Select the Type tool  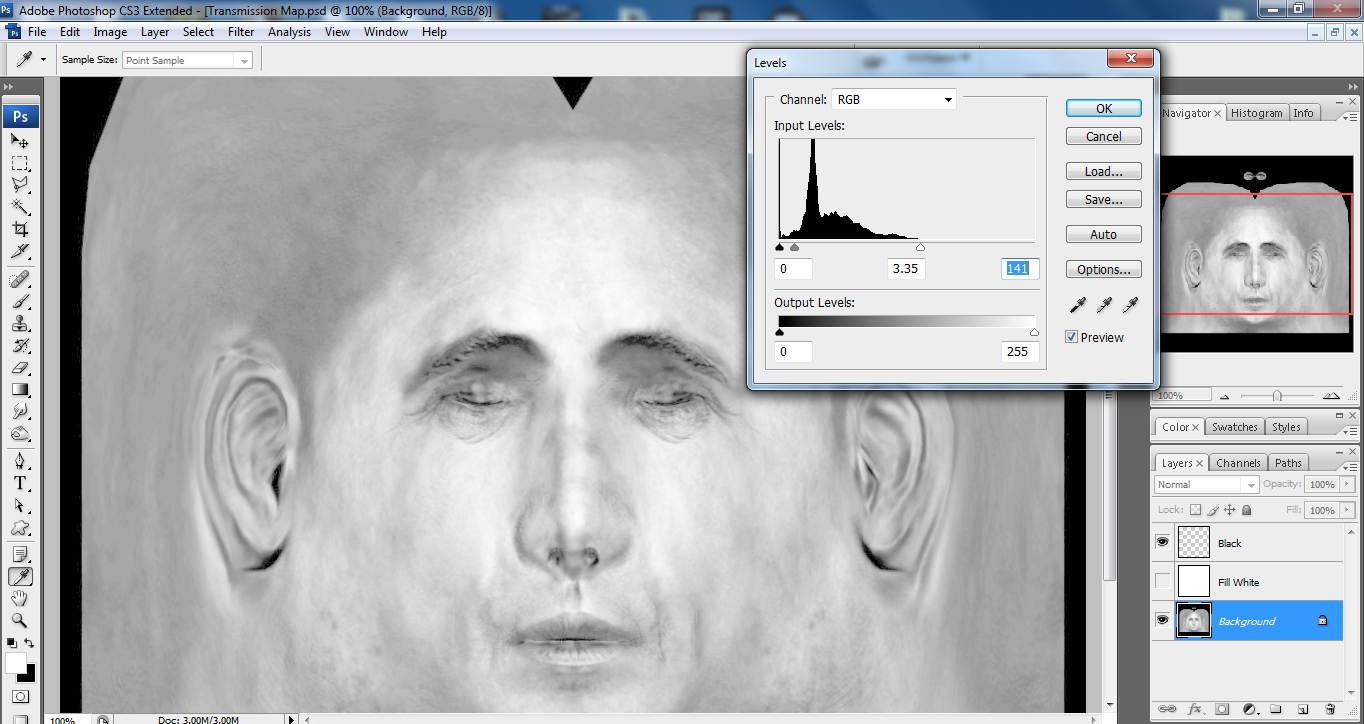pos(20,483)
